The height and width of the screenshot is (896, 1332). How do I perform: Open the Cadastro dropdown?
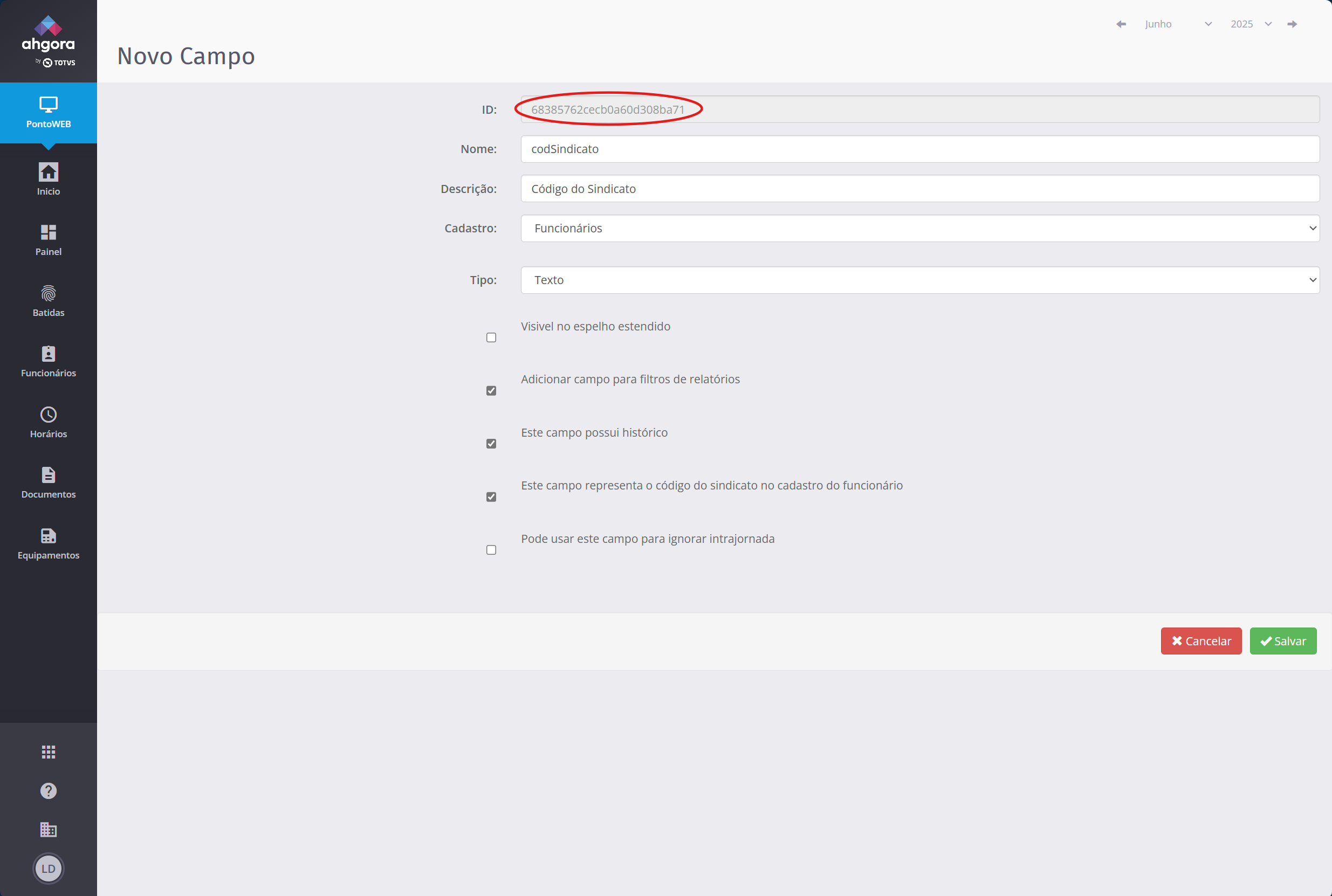tap(919, 229)
